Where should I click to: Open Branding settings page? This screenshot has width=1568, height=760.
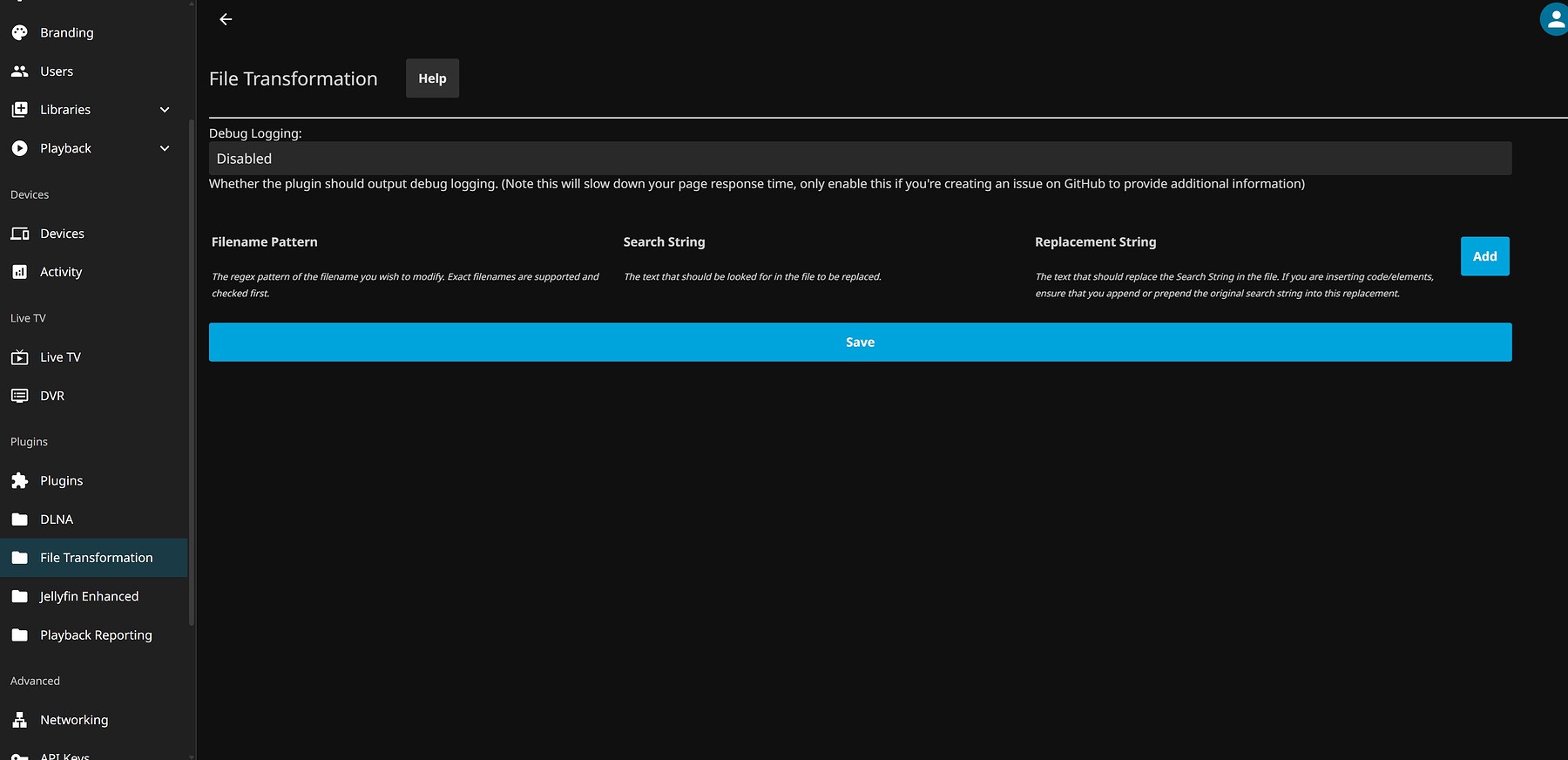click(67, 32)
